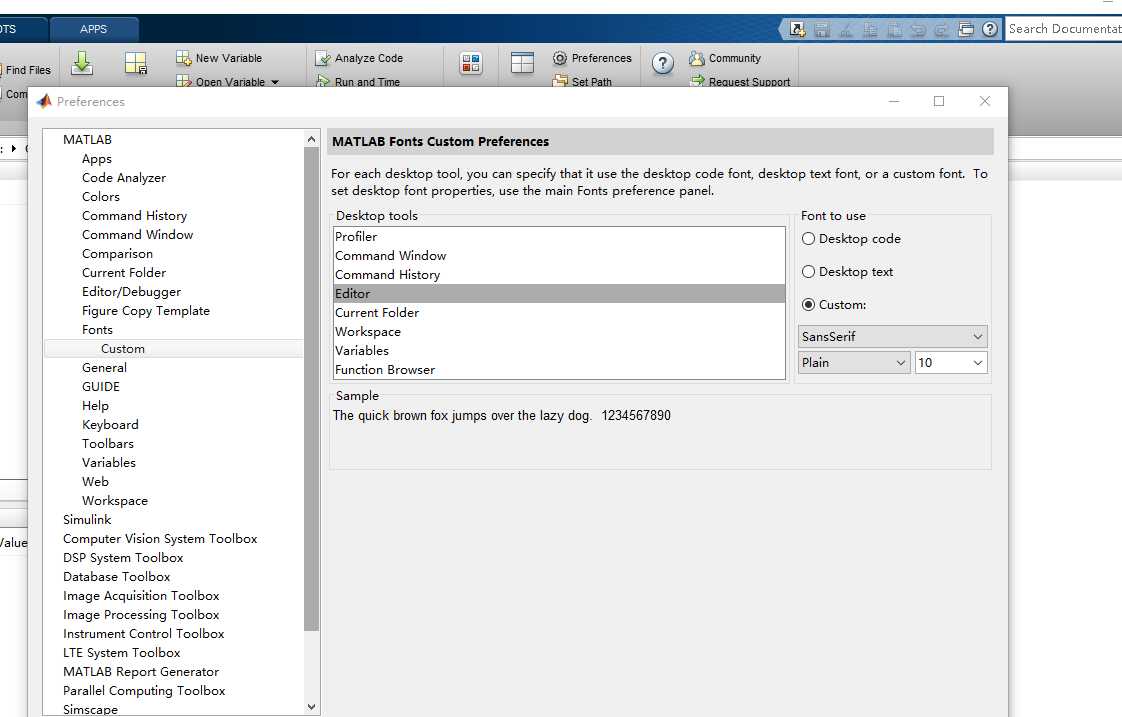1122x717 pixels.
Task: Click the Save Workspace icon
Action: [135, 63]
